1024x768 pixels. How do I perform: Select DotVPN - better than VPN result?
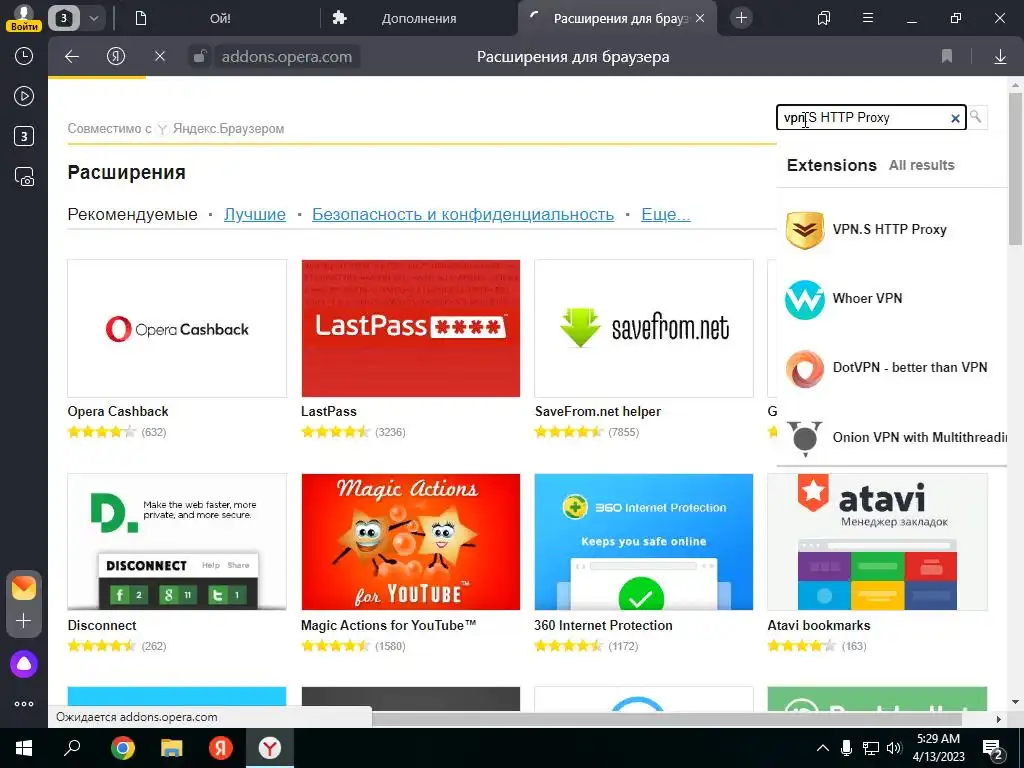(891, 368)
